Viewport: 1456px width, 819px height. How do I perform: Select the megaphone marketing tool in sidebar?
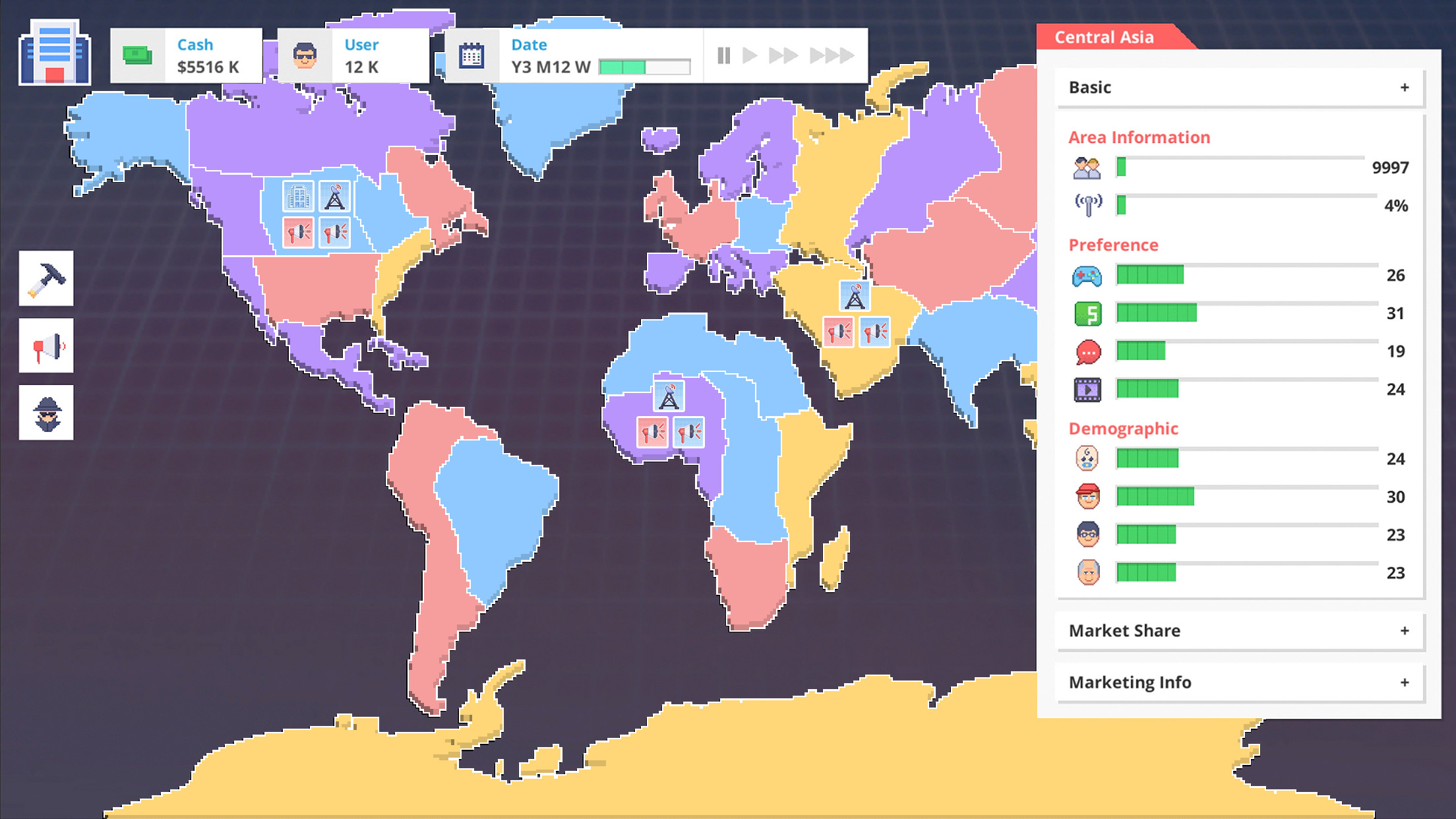(46, 346)
